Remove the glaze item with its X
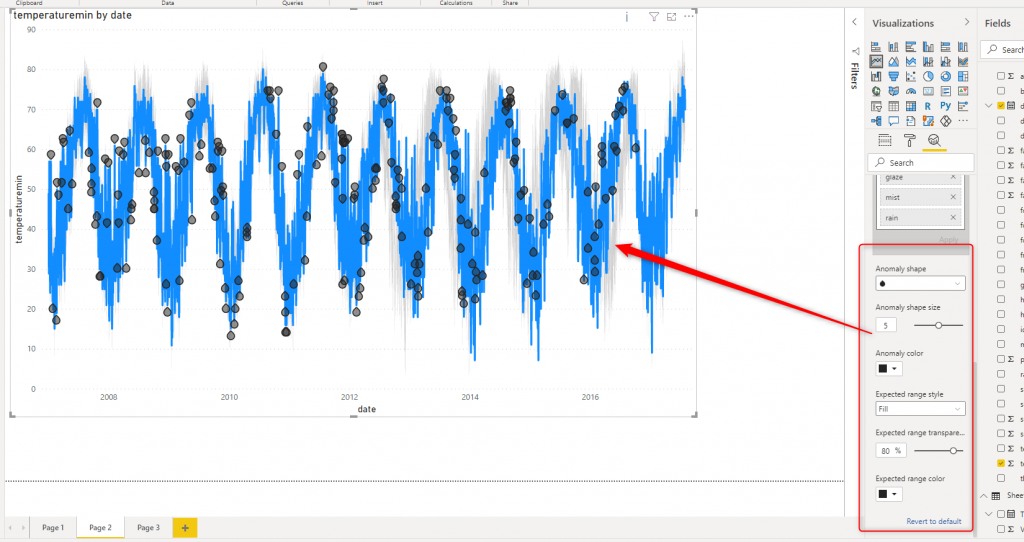This screenshot has height=542, width=1024. click(x=953, y=177)
